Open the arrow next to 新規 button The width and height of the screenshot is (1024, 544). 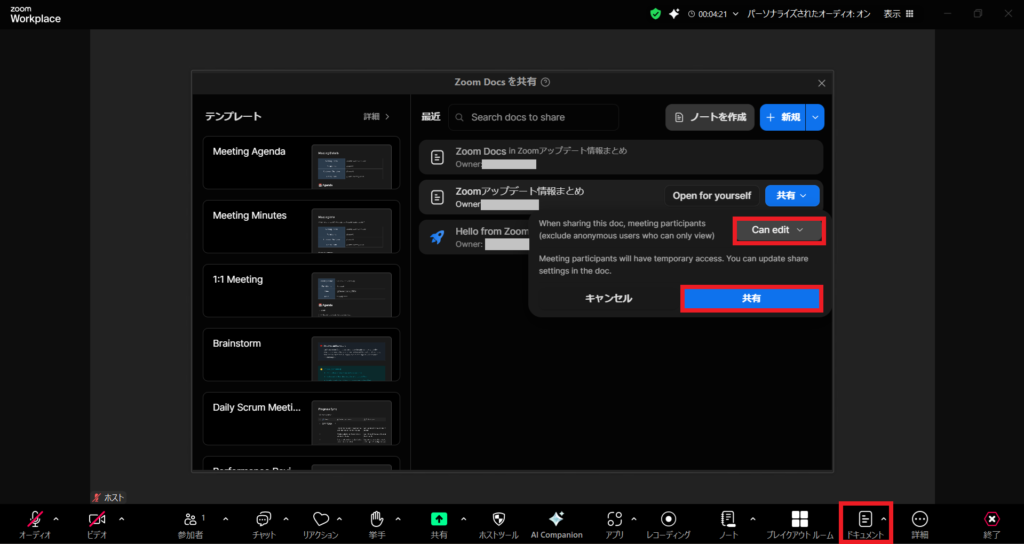click(815, 117)
